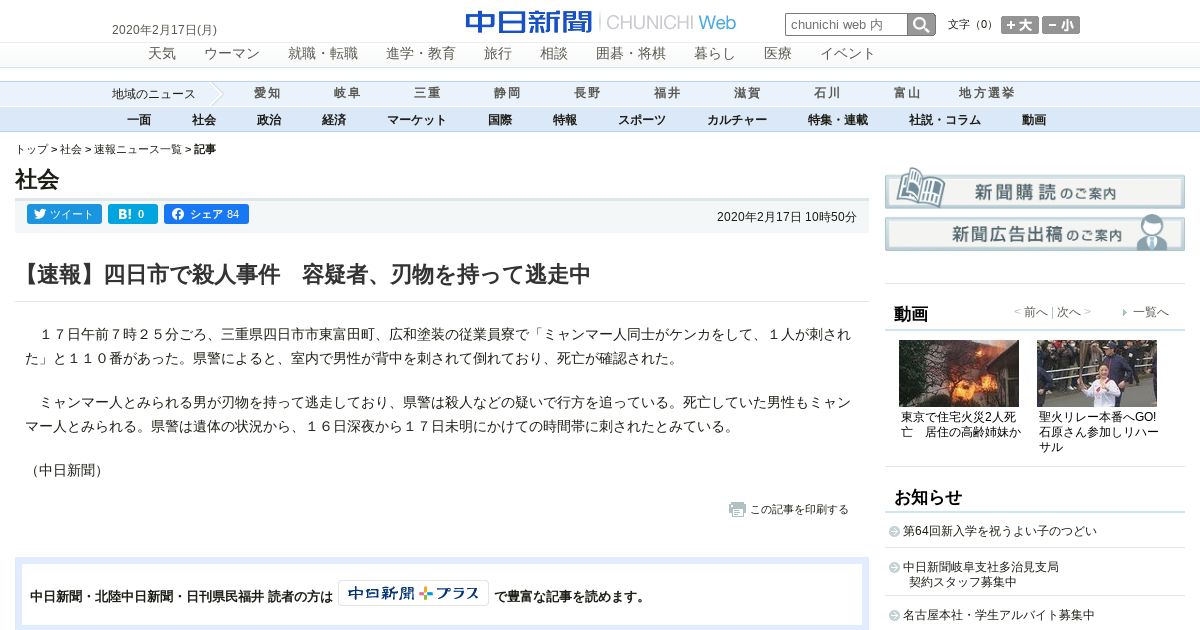
Task: Open the イベント menu item
Action: point(848,54)
